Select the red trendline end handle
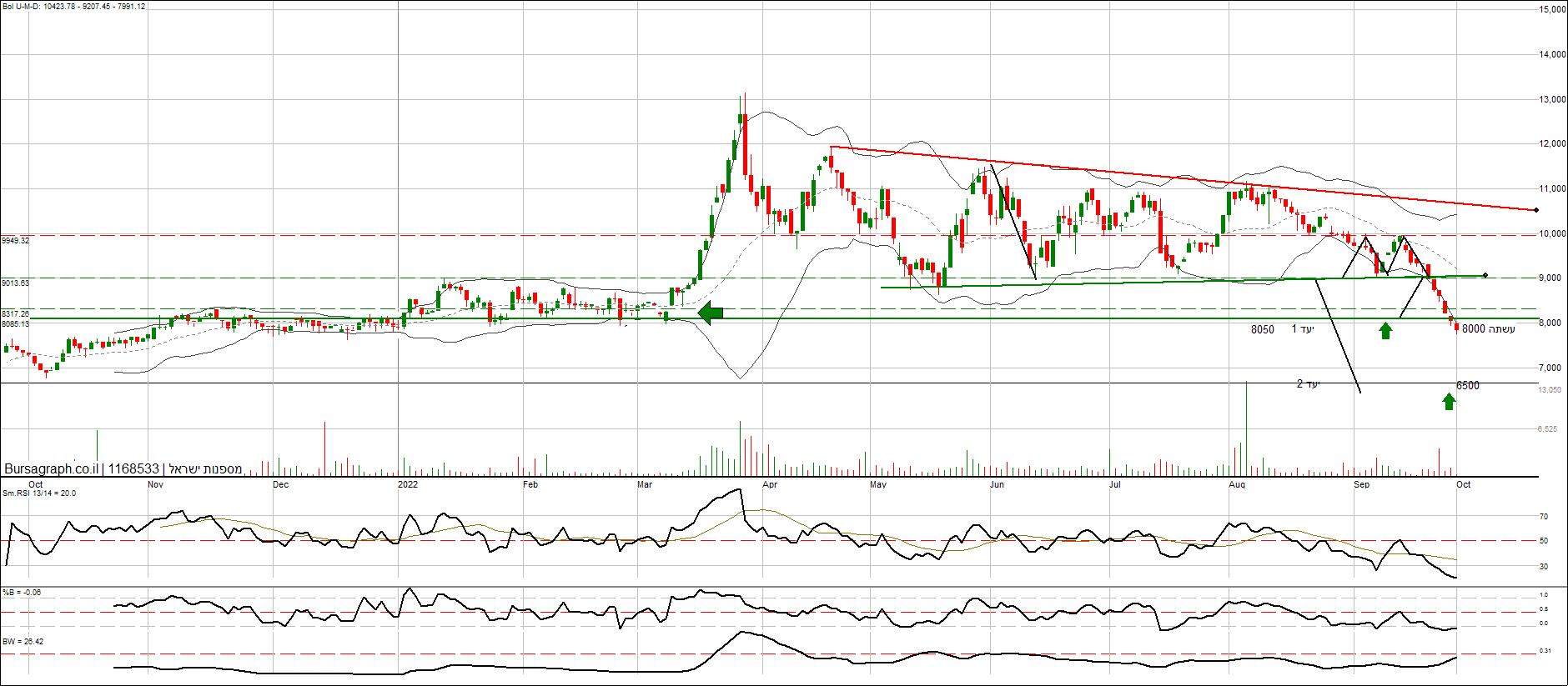 coord(1536,210)
